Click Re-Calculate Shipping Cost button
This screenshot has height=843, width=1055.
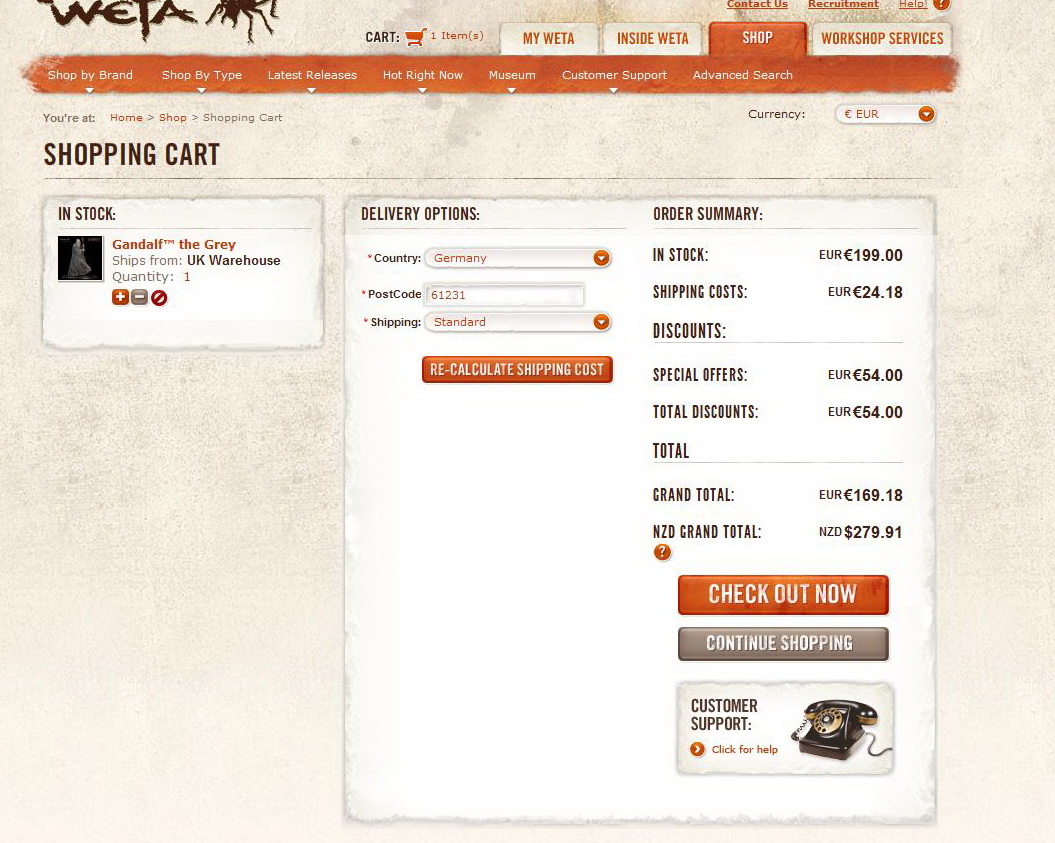click(517, 369)
